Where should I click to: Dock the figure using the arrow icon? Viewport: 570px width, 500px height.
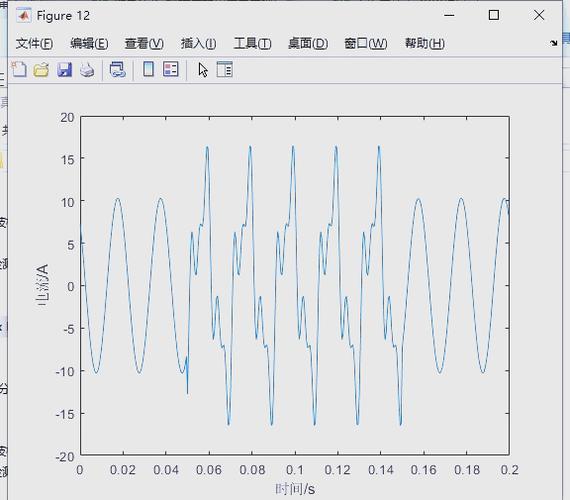click(553, 43)
